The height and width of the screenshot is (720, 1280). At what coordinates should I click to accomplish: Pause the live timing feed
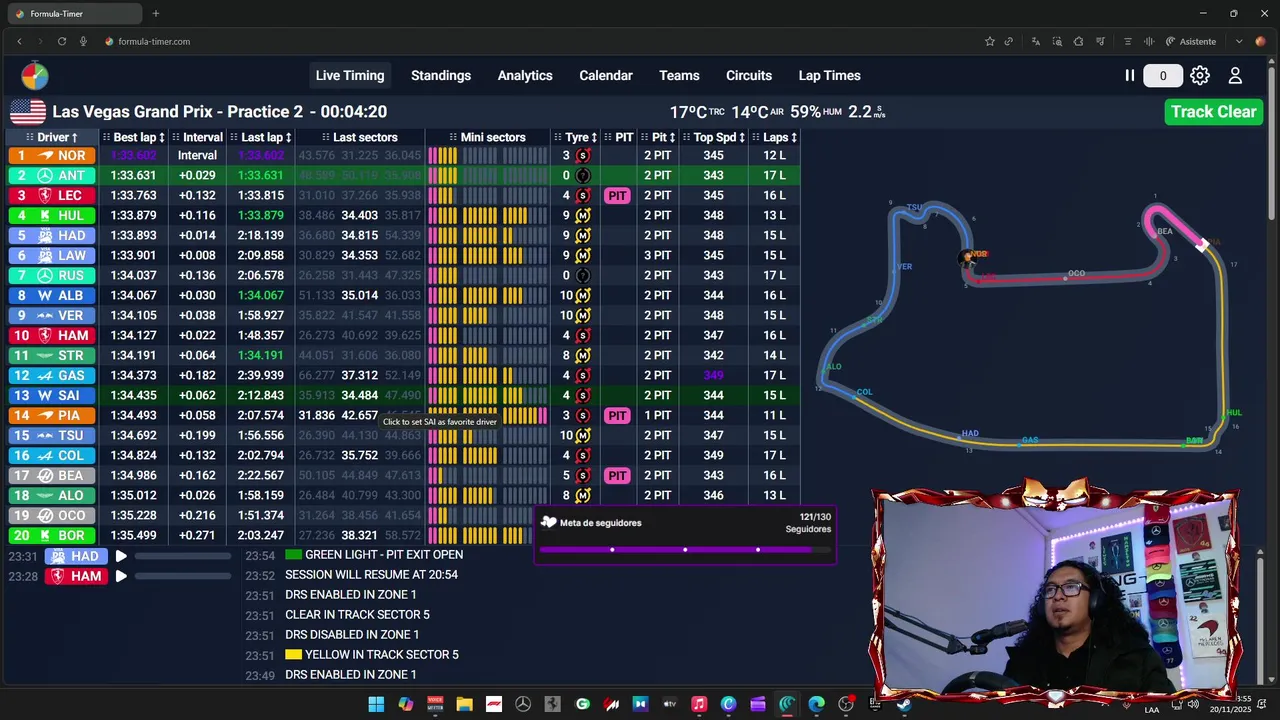[x=1130, y=76]
